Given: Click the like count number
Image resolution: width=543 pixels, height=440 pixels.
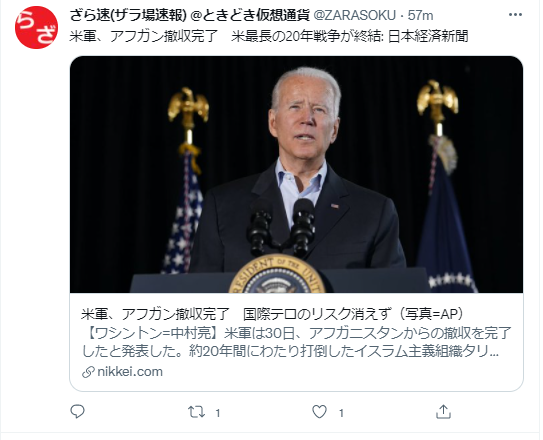Looking at the screenshot, I should point(341,413).
